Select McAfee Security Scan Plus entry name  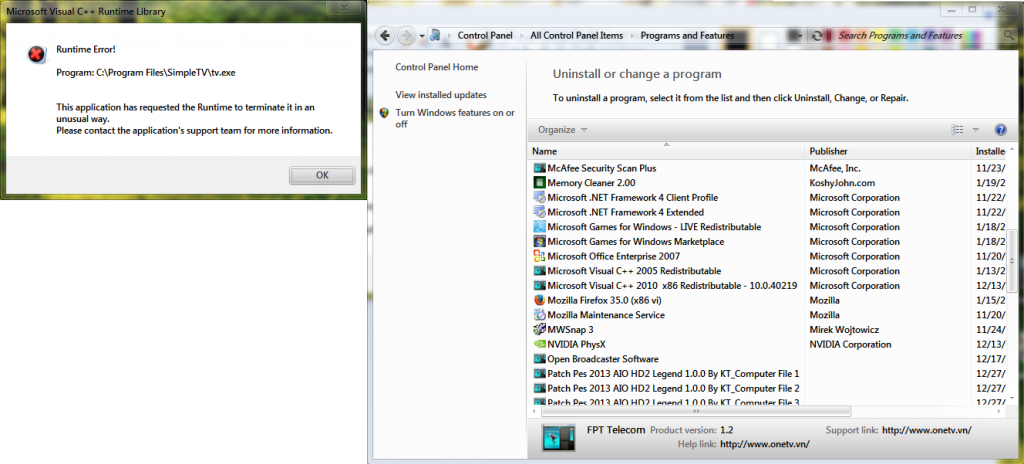(601, 168)
